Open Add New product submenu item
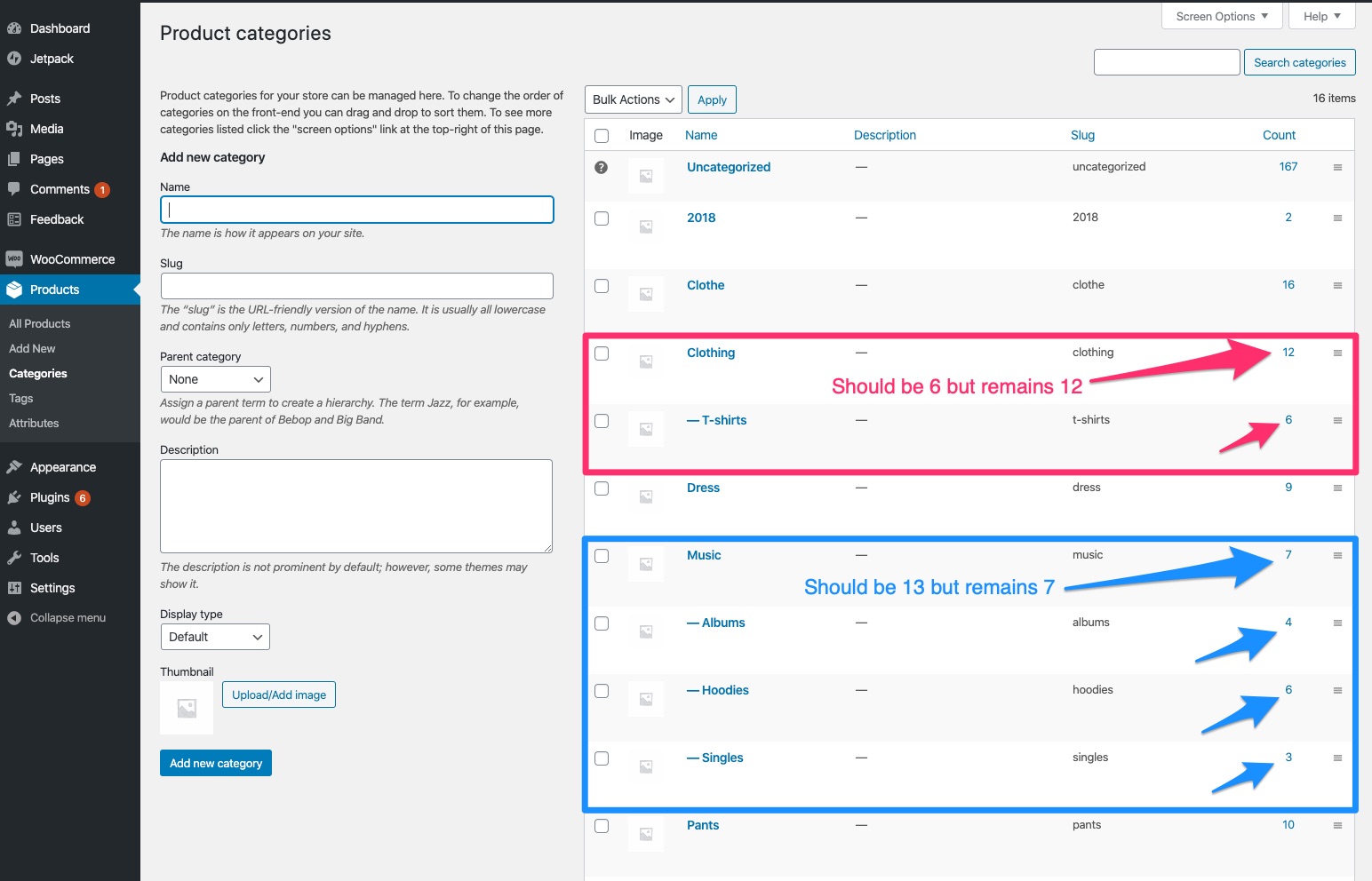Screen dimensions: 1372x881 32,349
